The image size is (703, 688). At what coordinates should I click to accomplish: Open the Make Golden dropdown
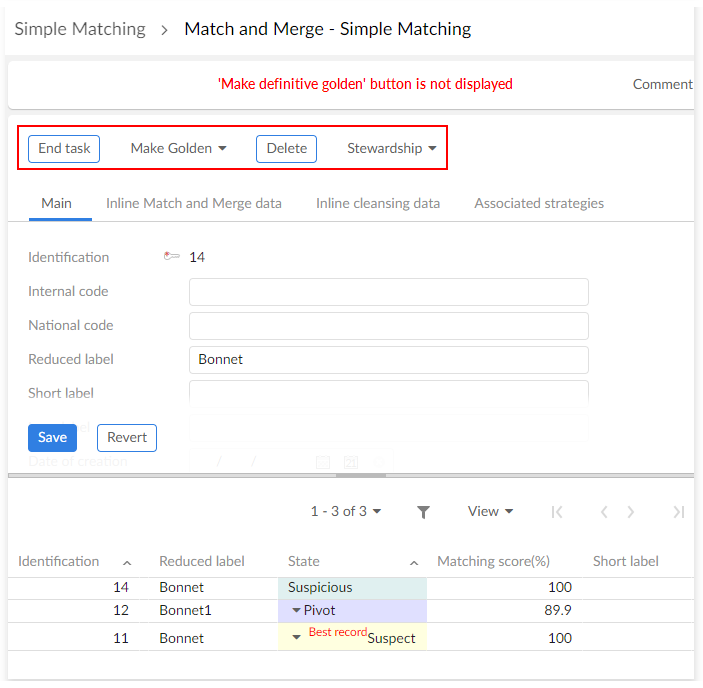(x=178, y=148)
